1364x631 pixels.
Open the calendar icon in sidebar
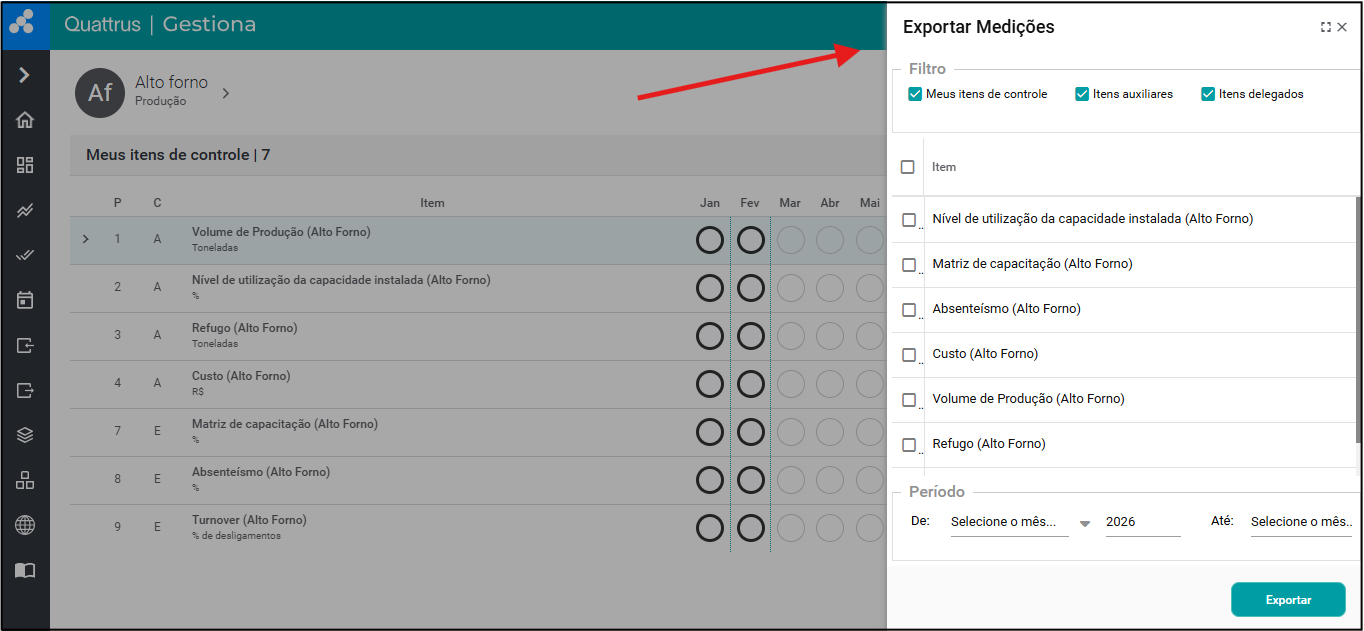[x=25, y=300]
